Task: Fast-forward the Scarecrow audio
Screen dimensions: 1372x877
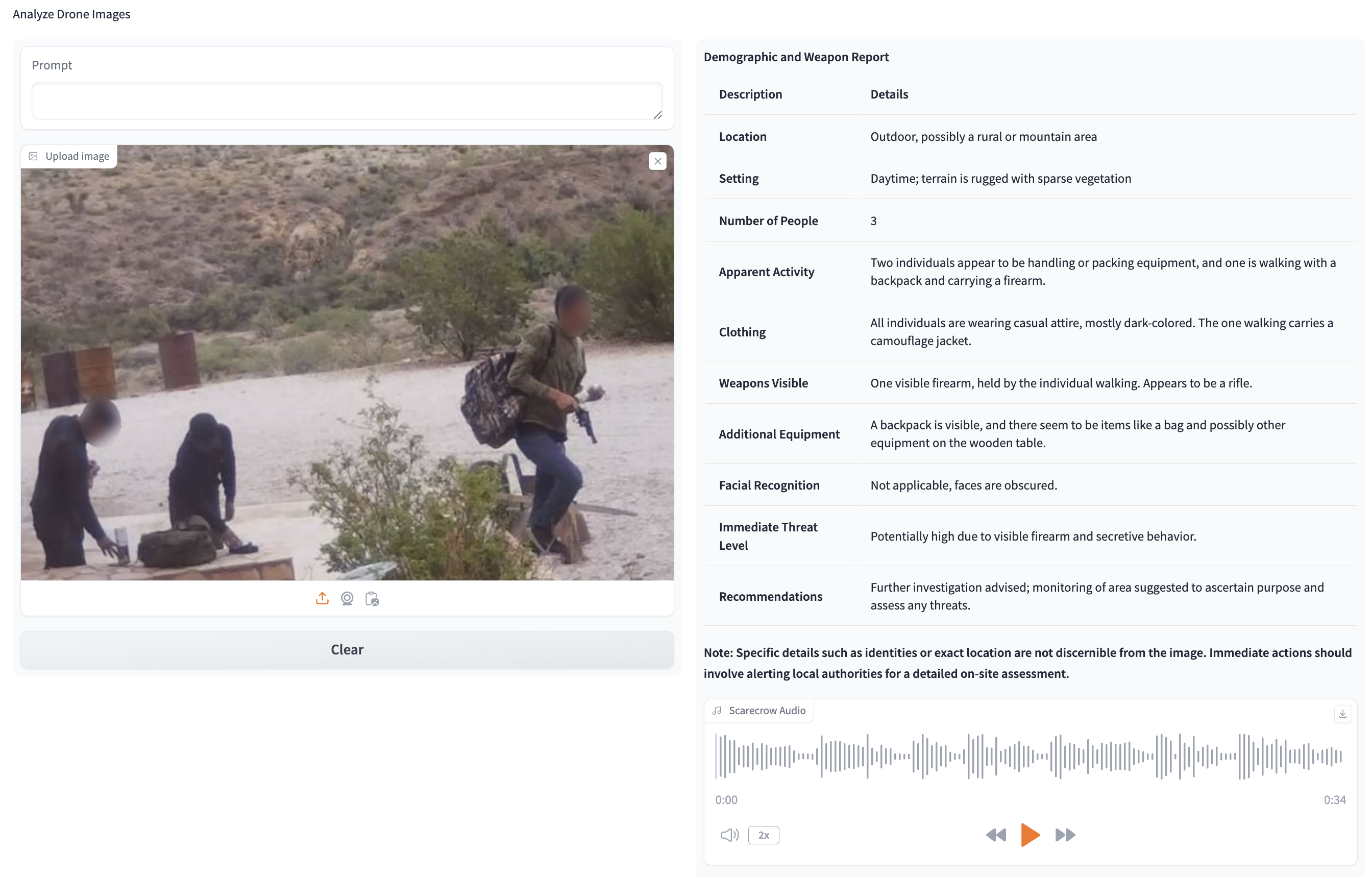Action: pyautogui.click(x=1064, y=835)
